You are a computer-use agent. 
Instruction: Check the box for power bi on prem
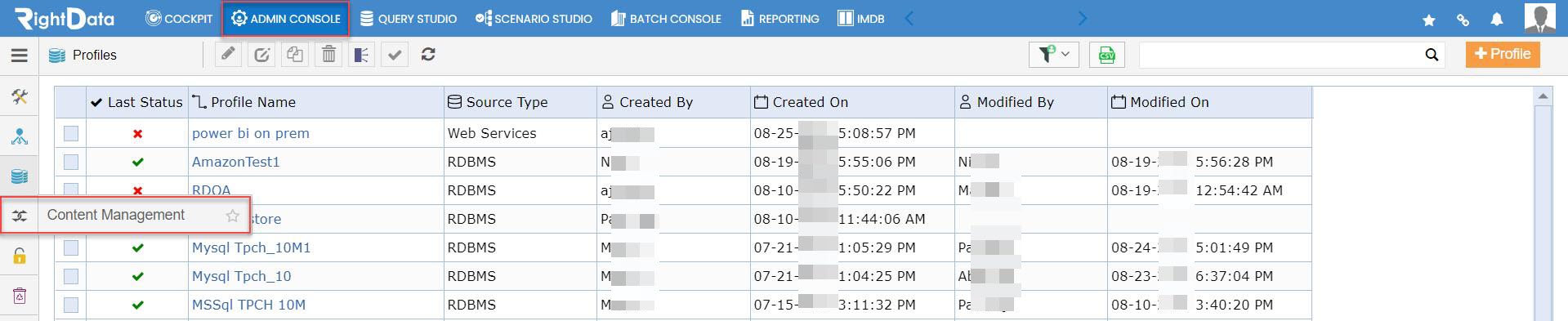click(71, 133)
